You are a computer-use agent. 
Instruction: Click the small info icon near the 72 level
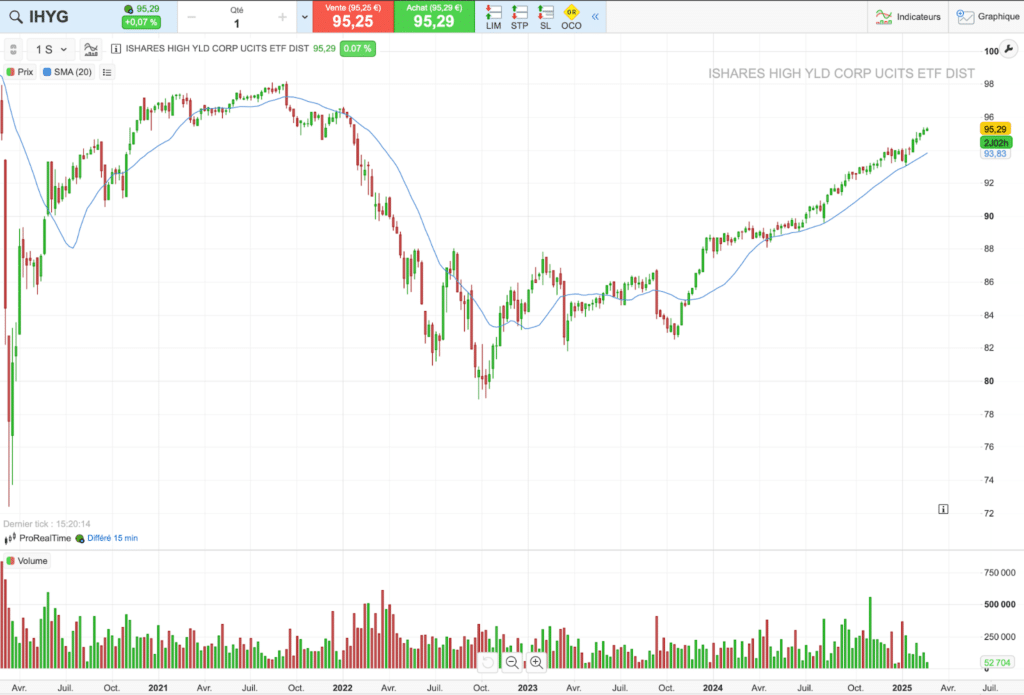[943, 509]
